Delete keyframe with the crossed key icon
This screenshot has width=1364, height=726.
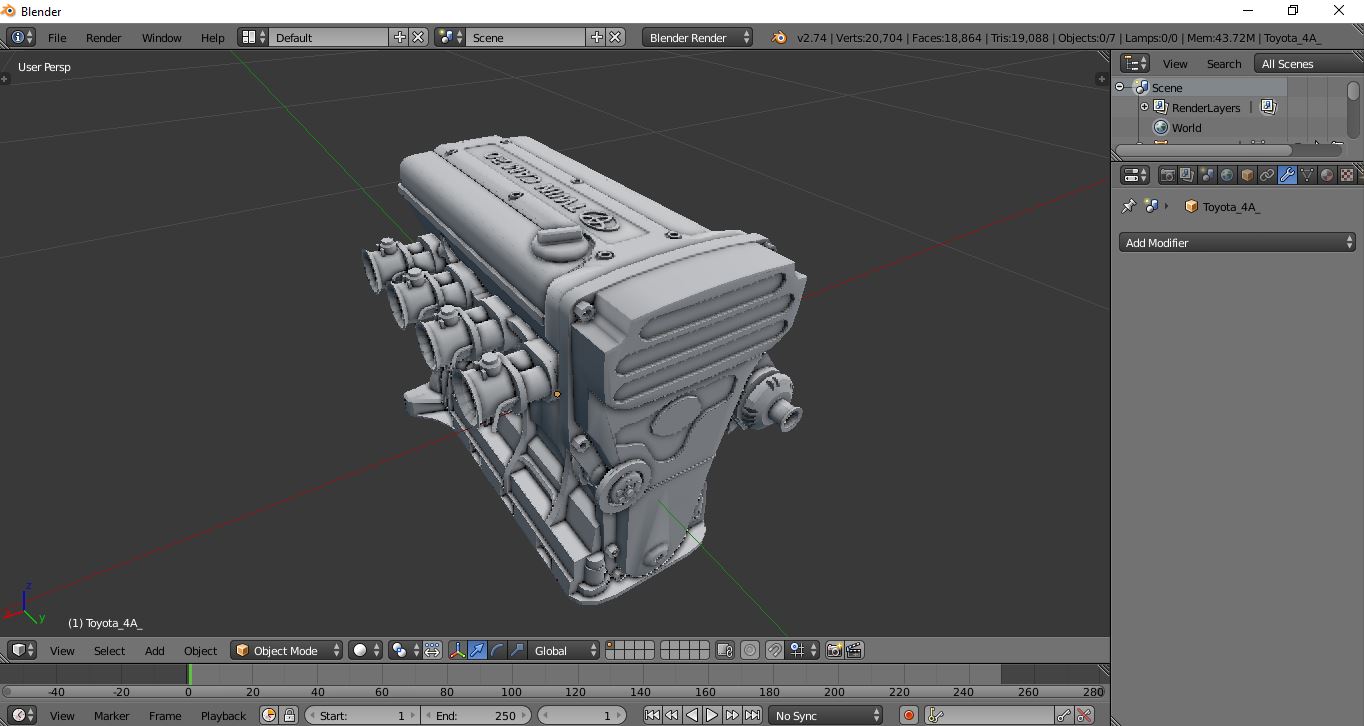click(x=1084, y=715)
